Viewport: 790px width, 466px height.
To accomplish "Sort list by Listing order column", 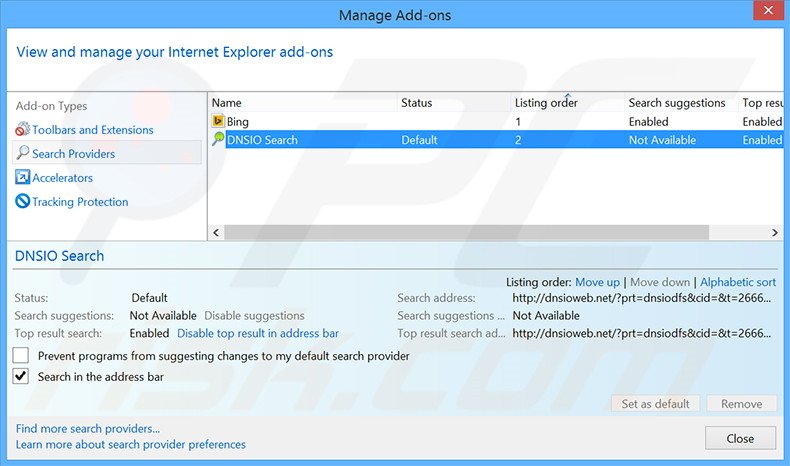I will pyautogui.click(x=546, y=103).
